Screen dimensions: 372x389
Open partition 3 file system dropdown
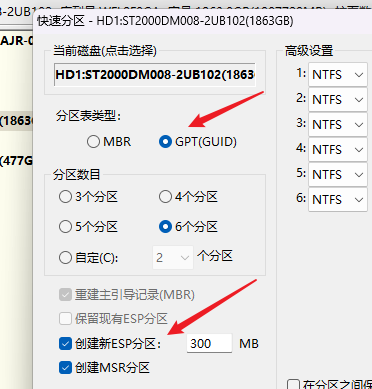(338, 125)
